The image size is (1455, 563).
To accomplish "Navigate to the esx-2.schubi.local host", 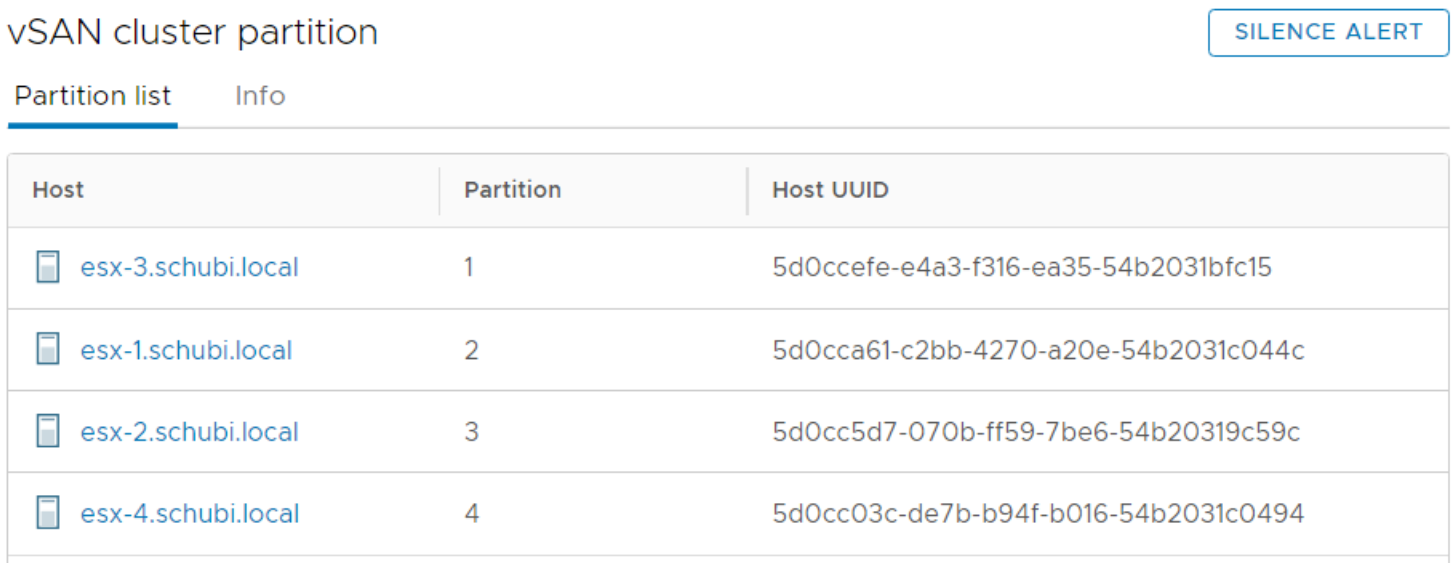I will (x=189, y=432).
